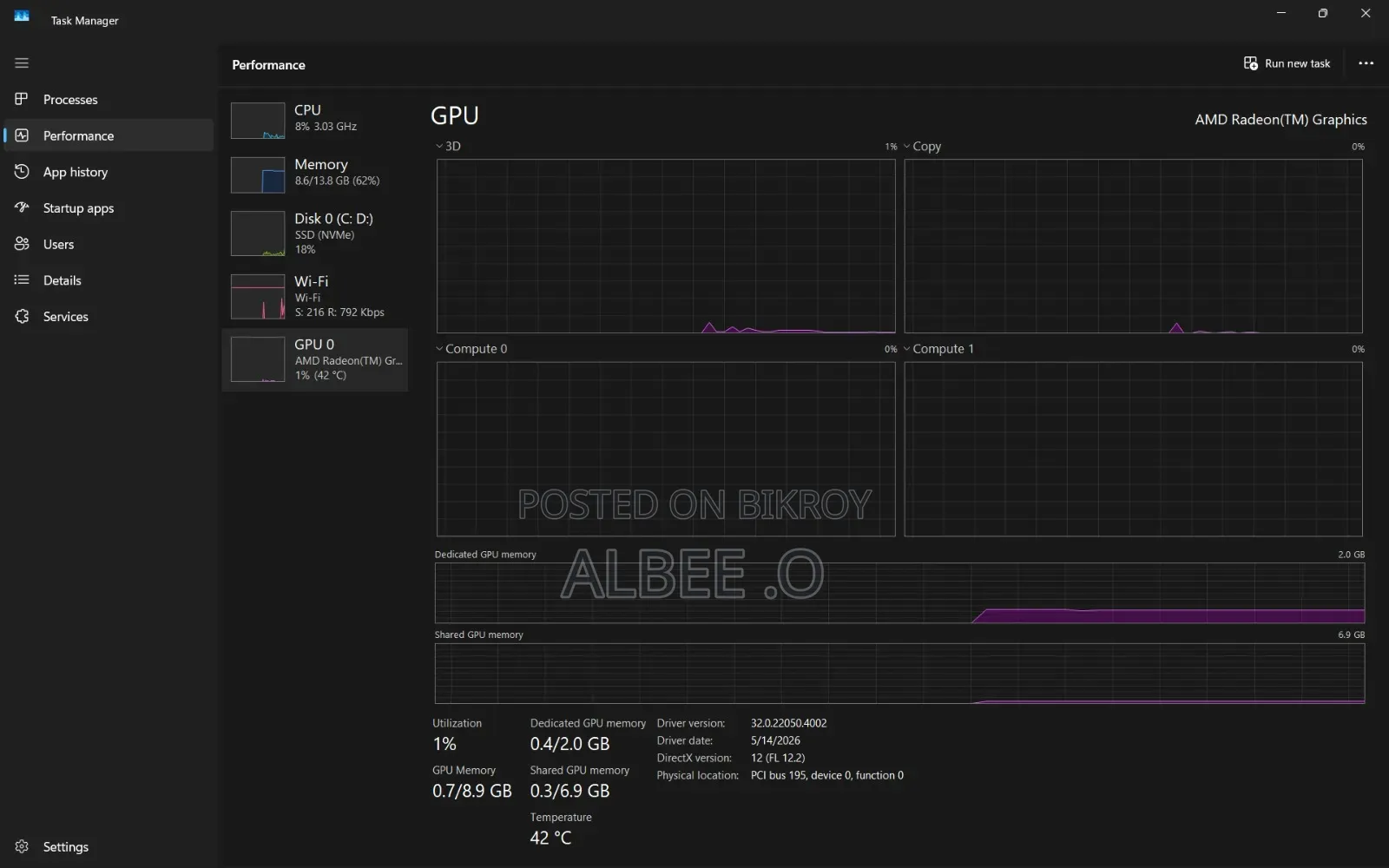Go to the Processes page
This screenshot has width=1389, height=868.
[109, 99]
